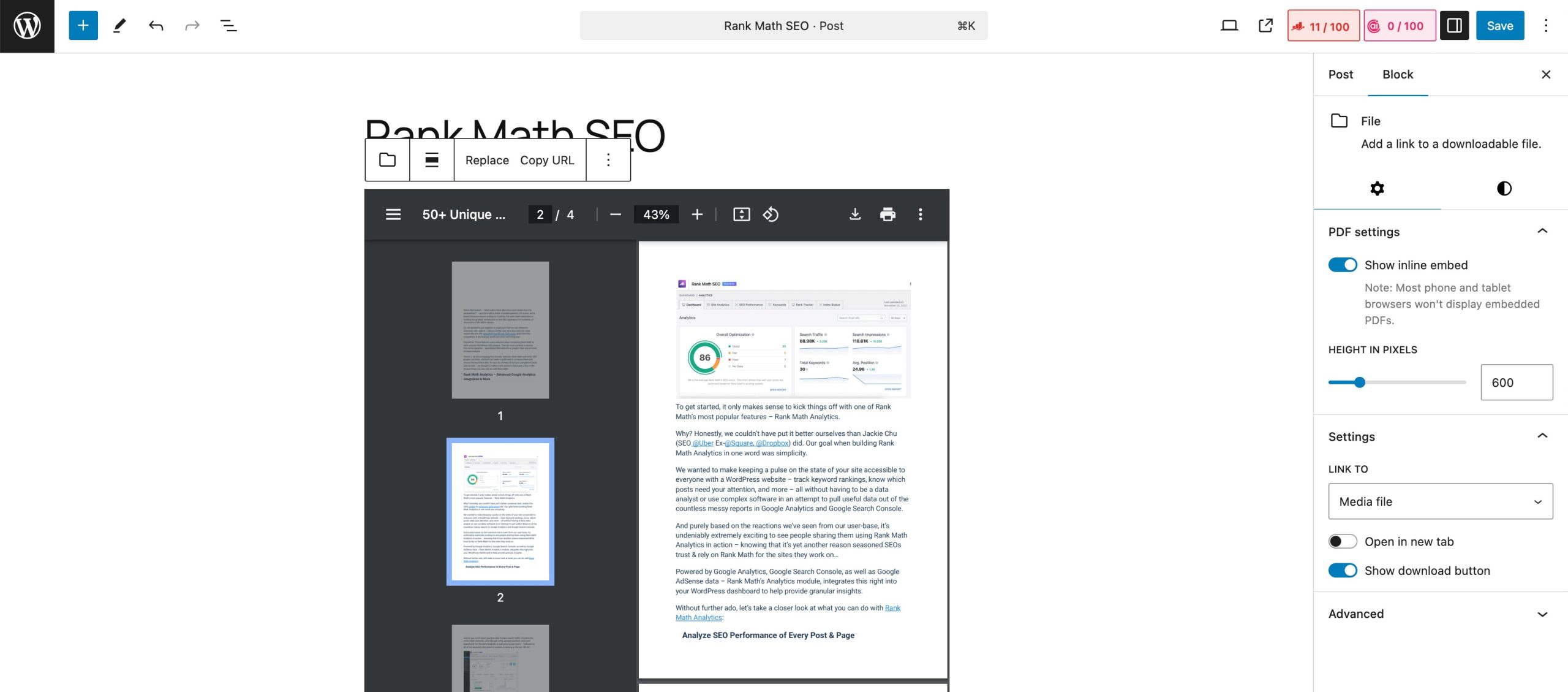The image size is (1568, 692).
Task: Toggle the Show download button switch
Action: (x=1342, y=570)
